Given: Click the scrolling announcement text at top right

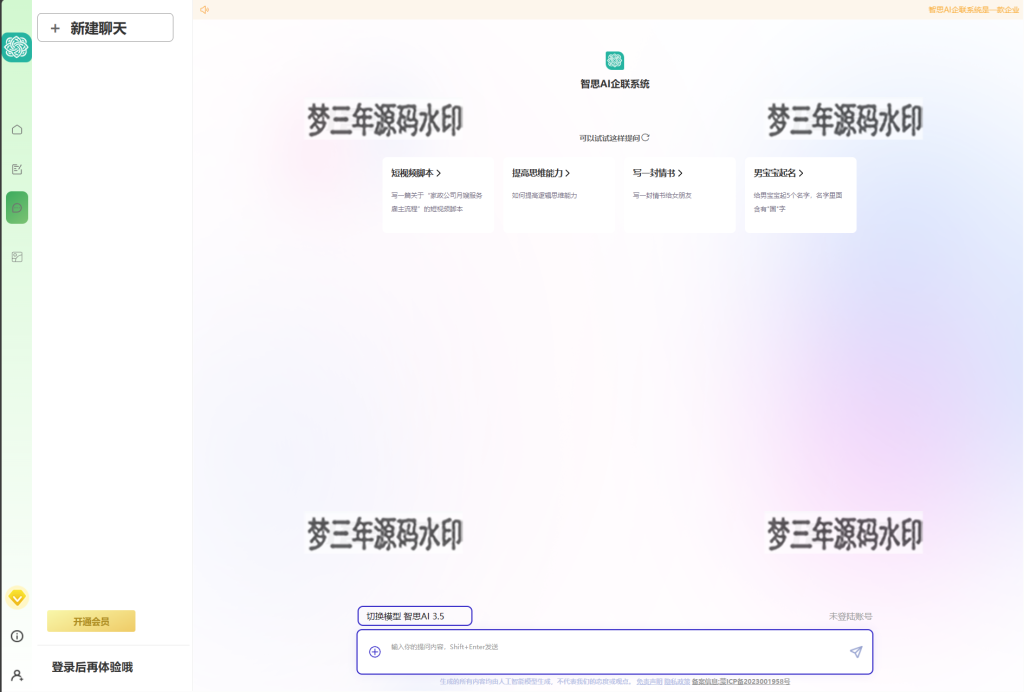Looking at the screenshot, I should (973, 10).
